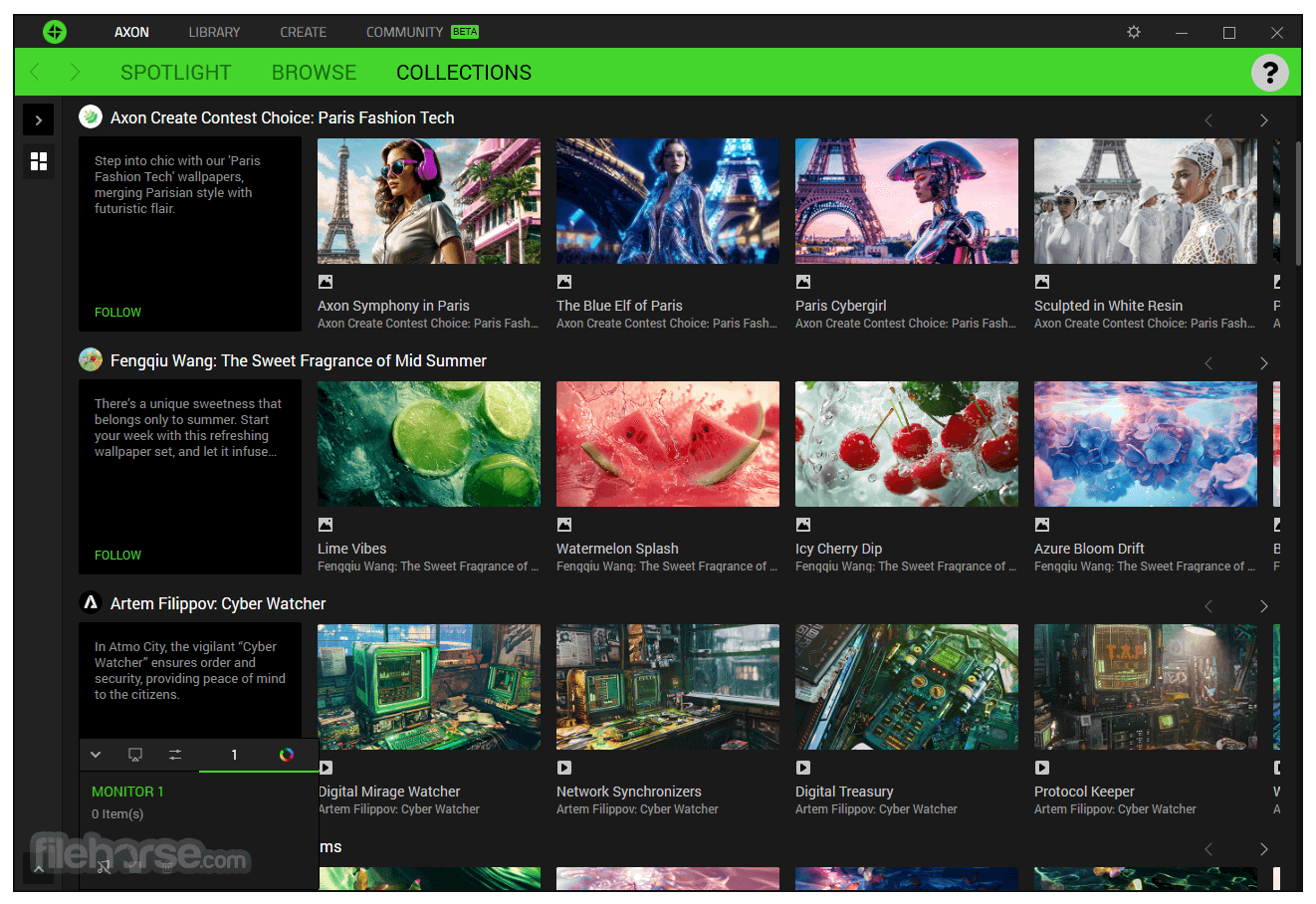This screenshot has height=904, width=1316.
Task: Click the image type icon under Sculpted in White Resin
Action: 1042,282
